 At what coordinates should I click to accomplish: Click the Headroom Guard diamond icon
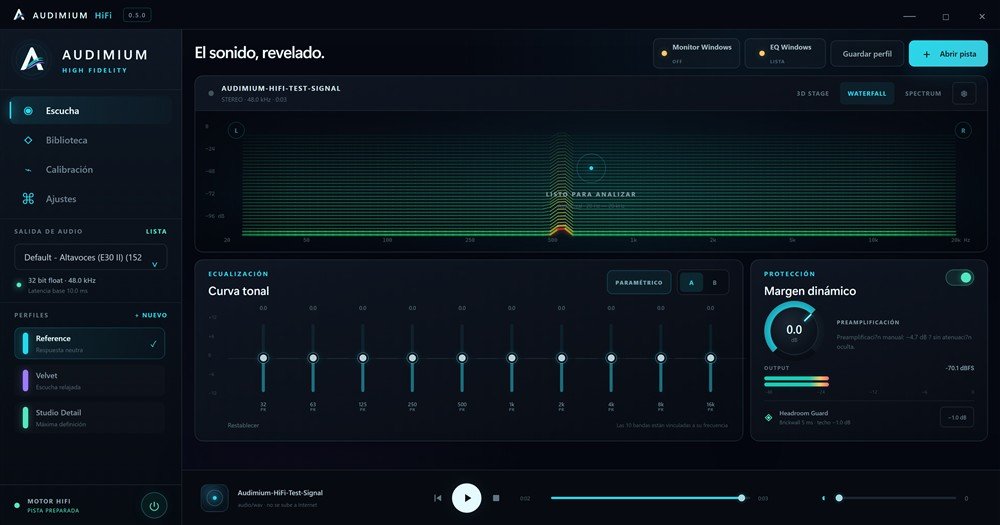pos(768,417)
